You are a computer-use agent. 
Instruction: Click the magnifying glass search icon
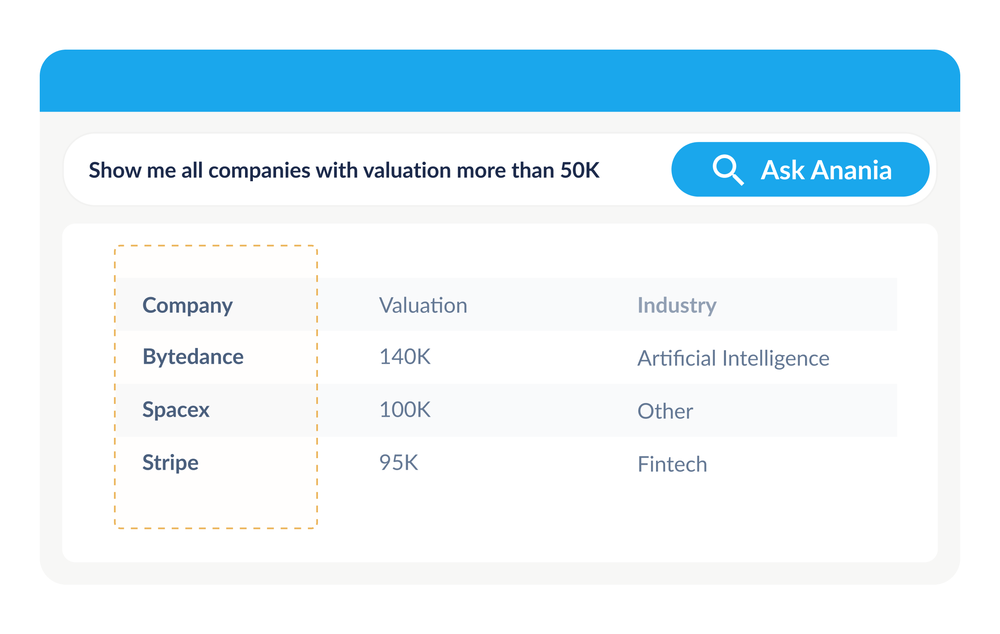click(x=728, y=170)
